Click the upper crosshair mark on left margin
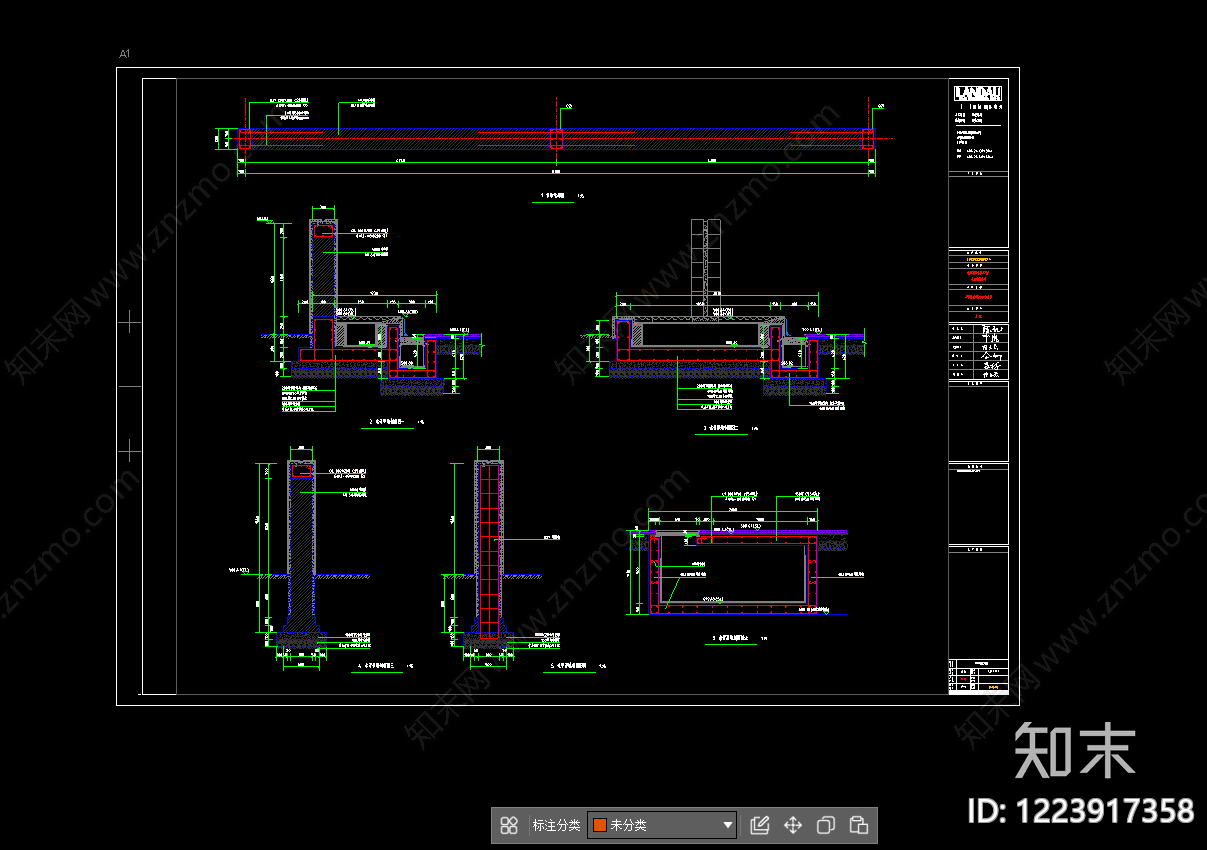 (x=130, y=321)
